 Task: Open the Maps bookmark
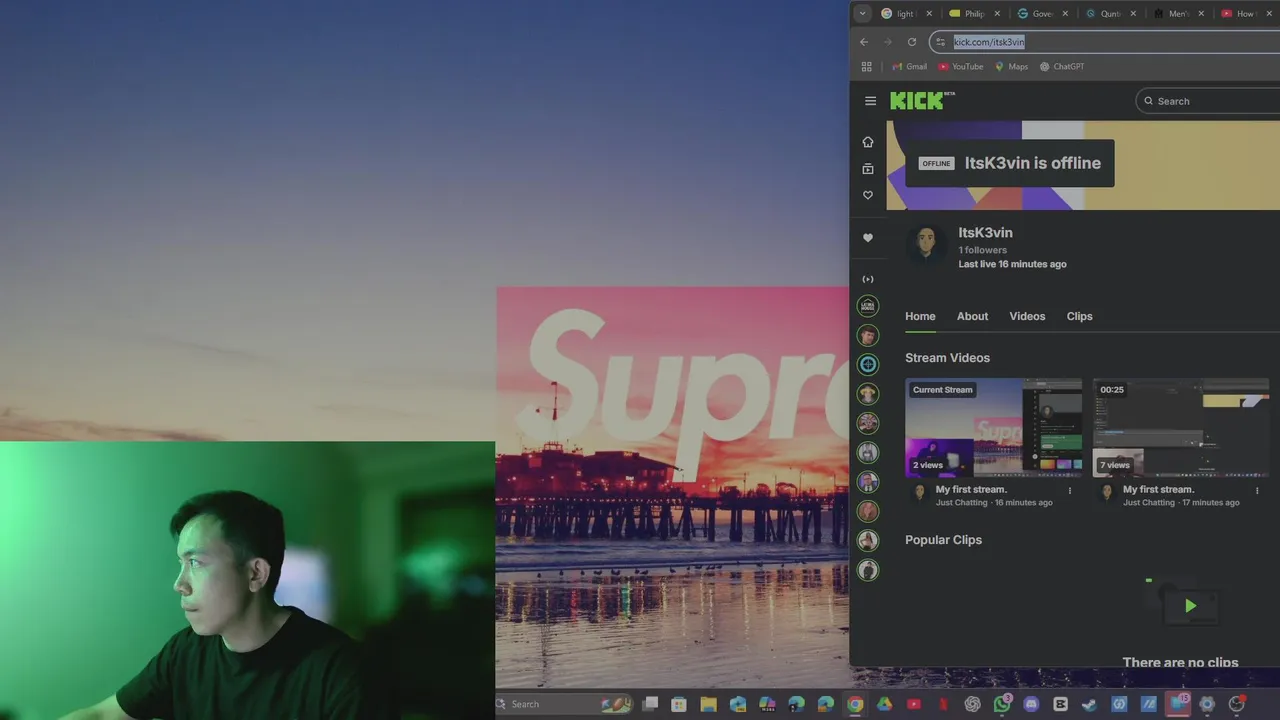(x=1011, y=67)
